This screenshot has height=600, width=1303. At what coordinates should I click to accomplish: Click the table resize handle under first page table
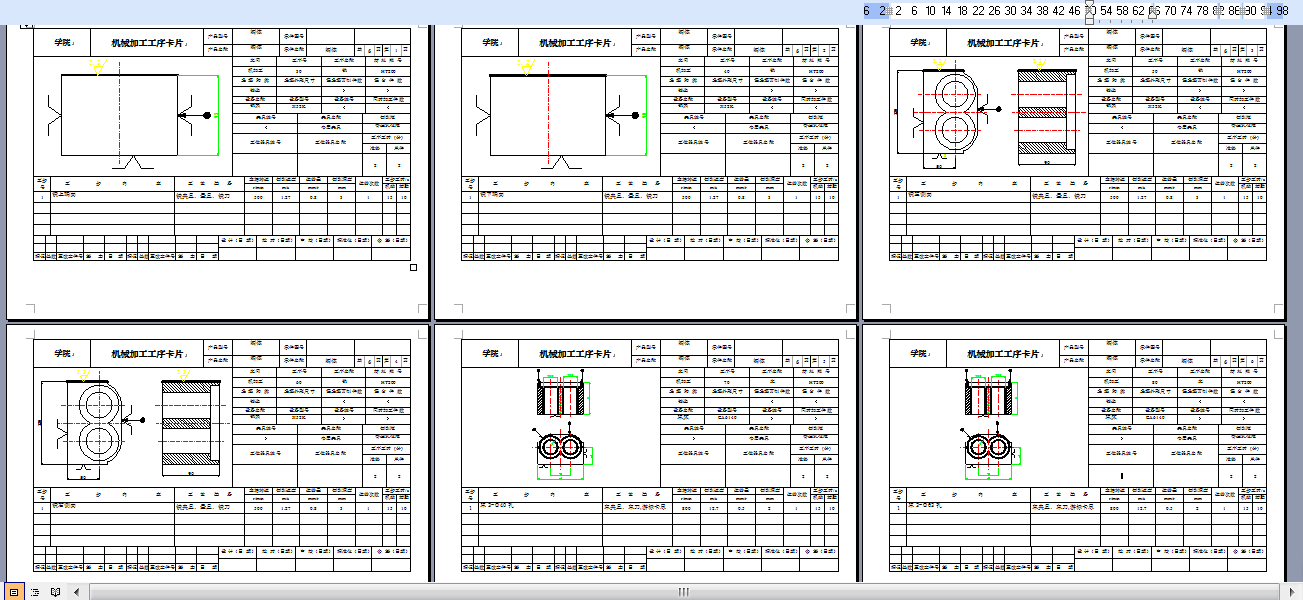[x=414, y=267]
